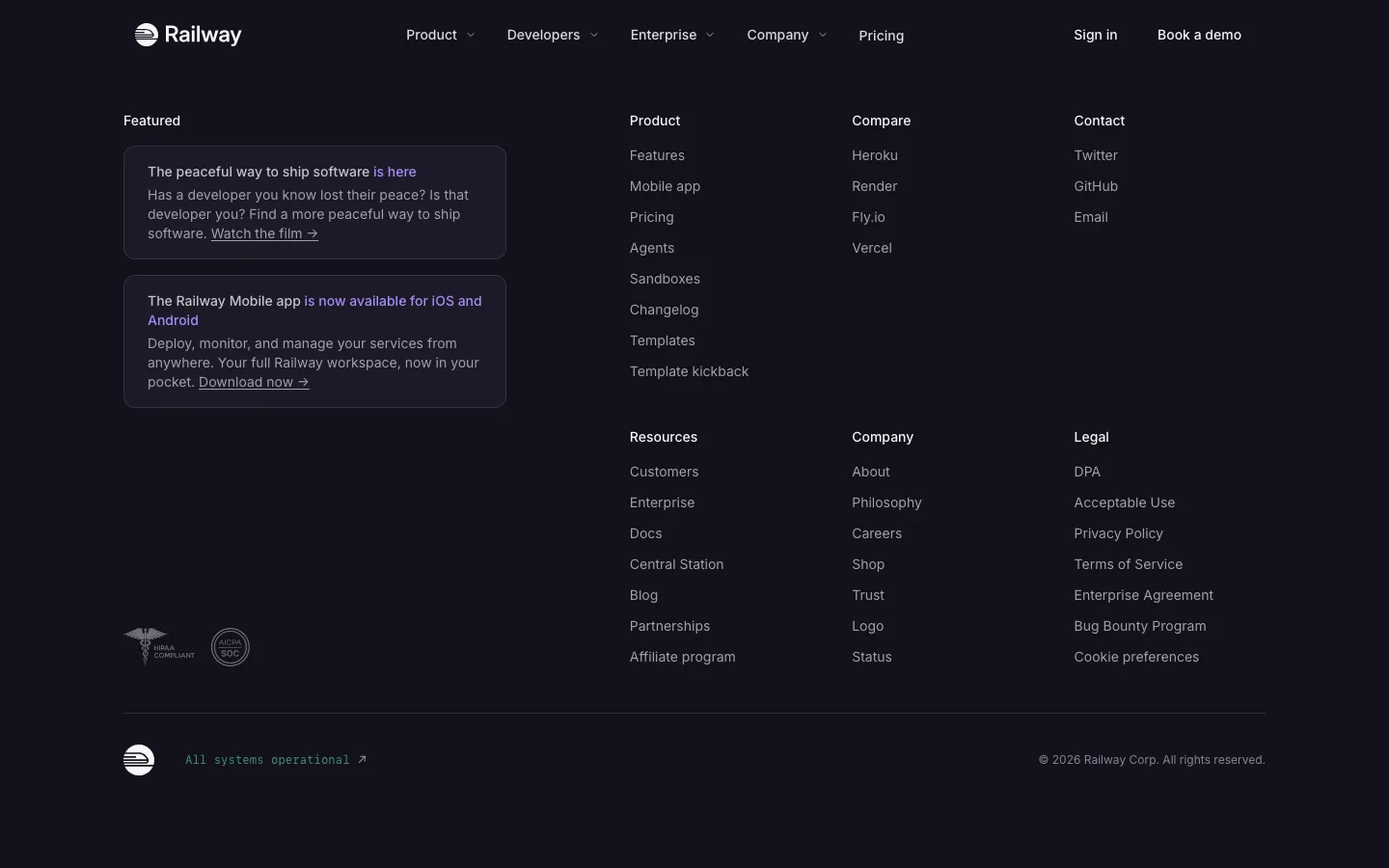Click the HIPAA Compliant badge
The width and height of the screenshot is (1389, 868).
[x=160, y=647]
